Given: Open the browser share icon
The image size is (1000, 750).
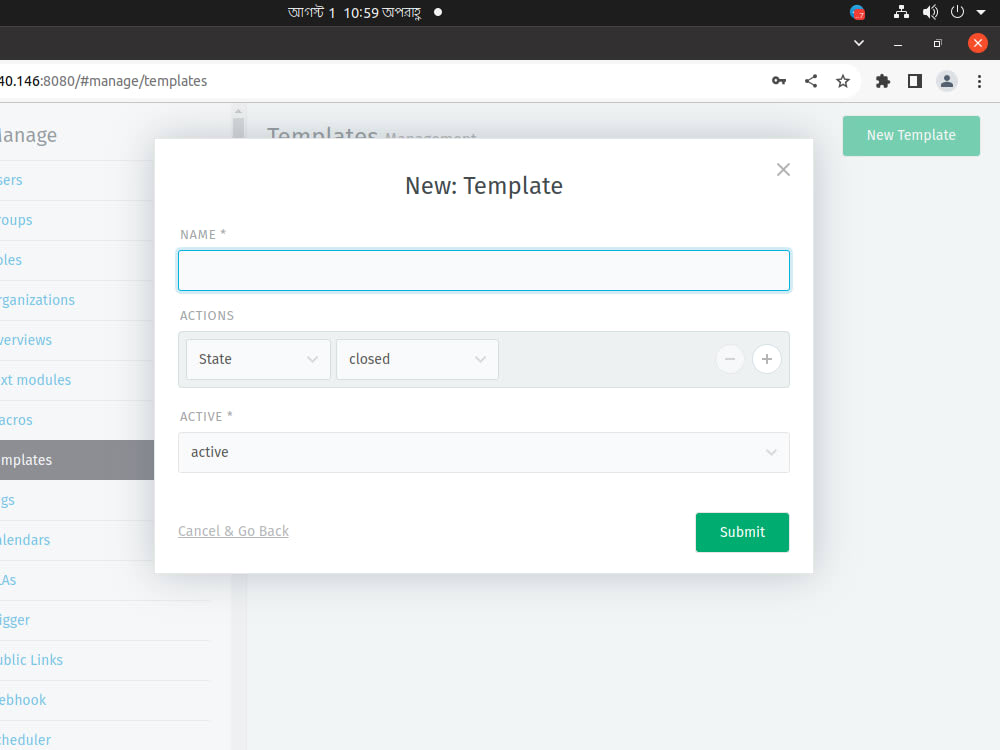Looking at the screenshot, I should [811, 81].
